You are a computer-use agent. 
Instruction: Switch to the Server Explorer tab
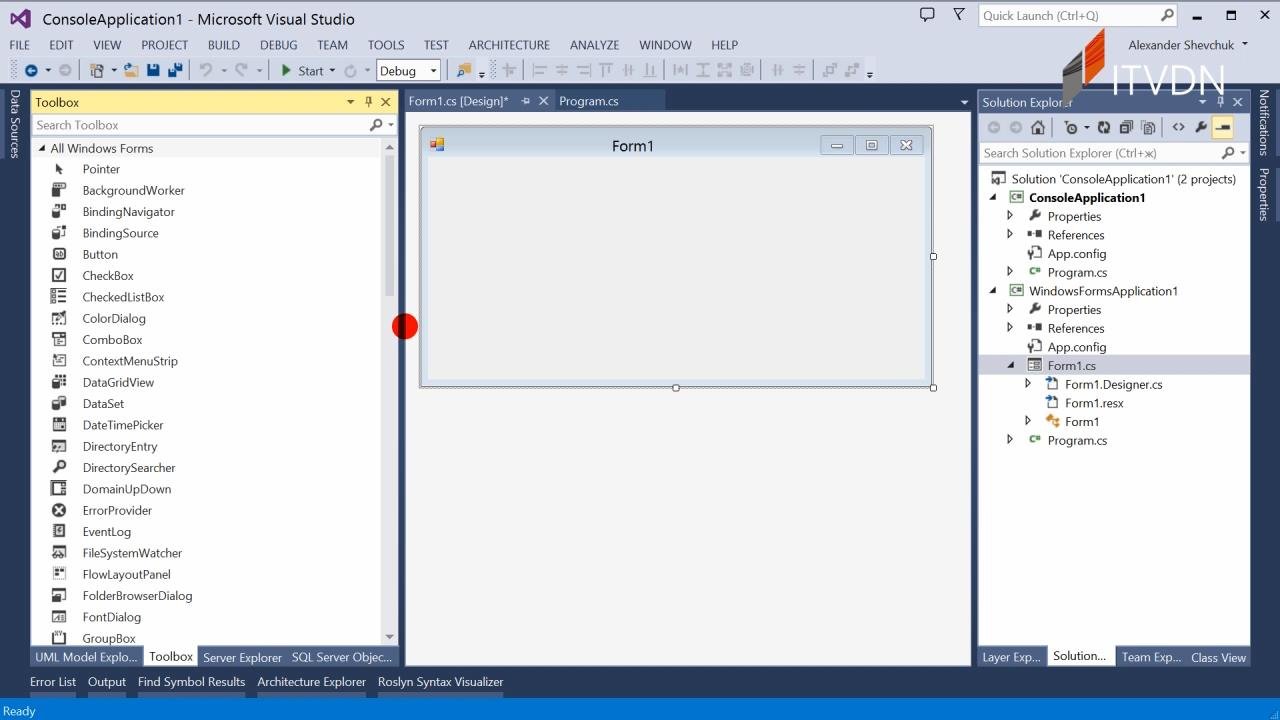[242, 657]
